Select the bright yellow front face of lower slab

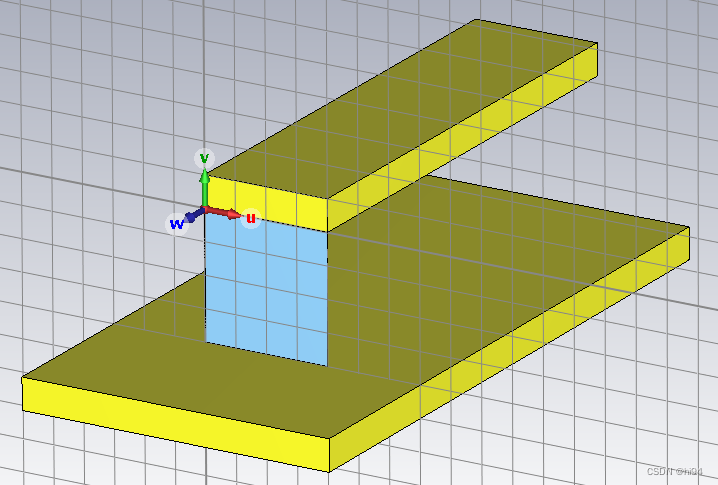point(176,424)
